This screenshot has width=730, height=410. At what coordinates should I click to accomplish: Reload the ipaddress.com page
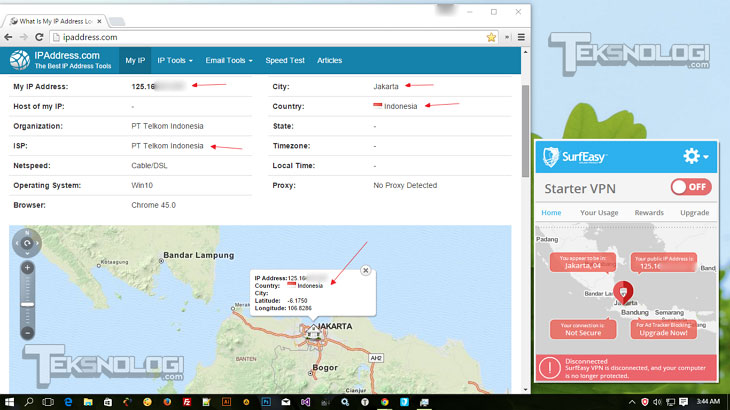39,37
